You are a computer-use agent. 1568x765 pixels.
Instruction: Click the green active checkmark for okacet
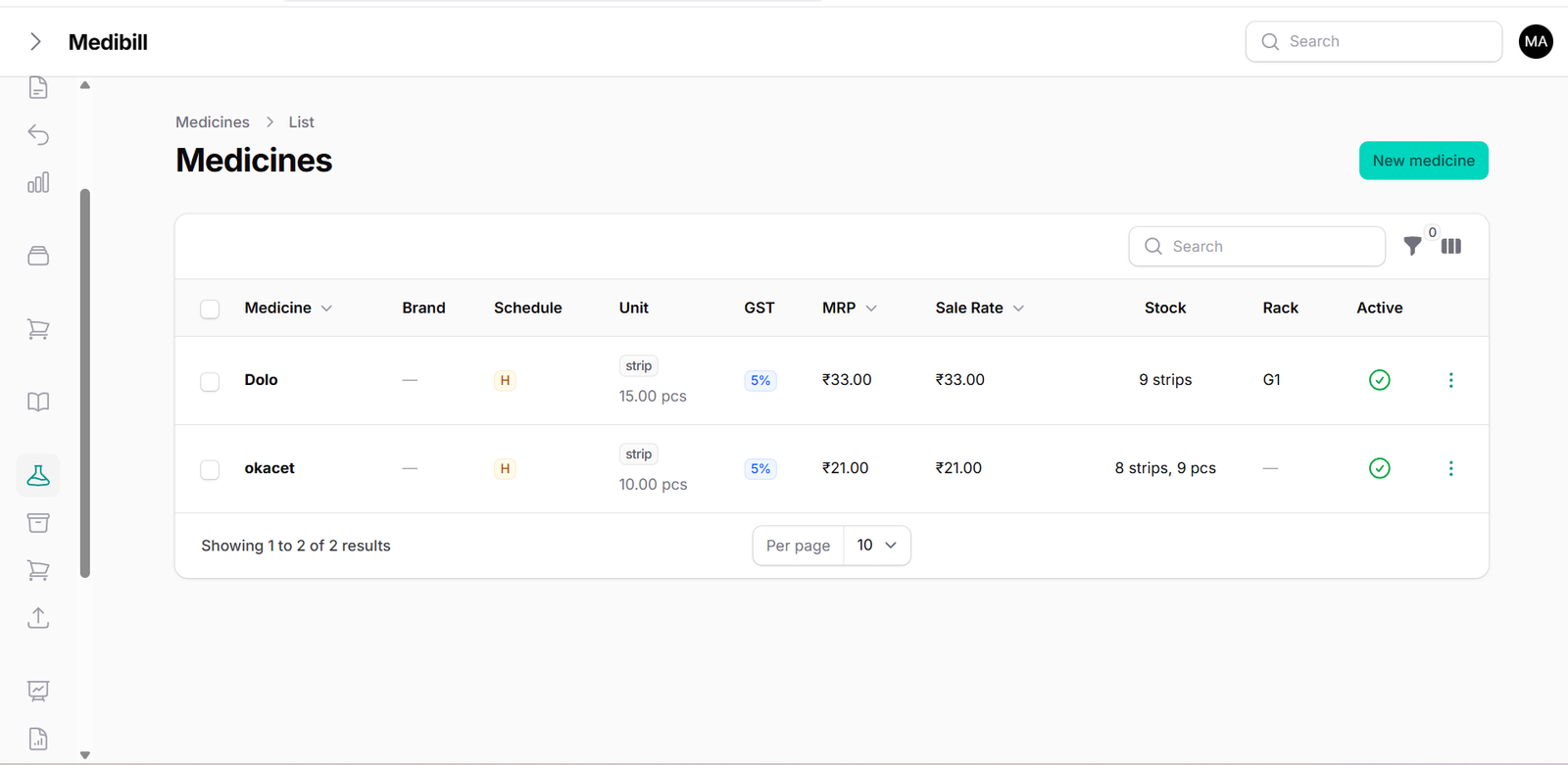[1380, 468]
